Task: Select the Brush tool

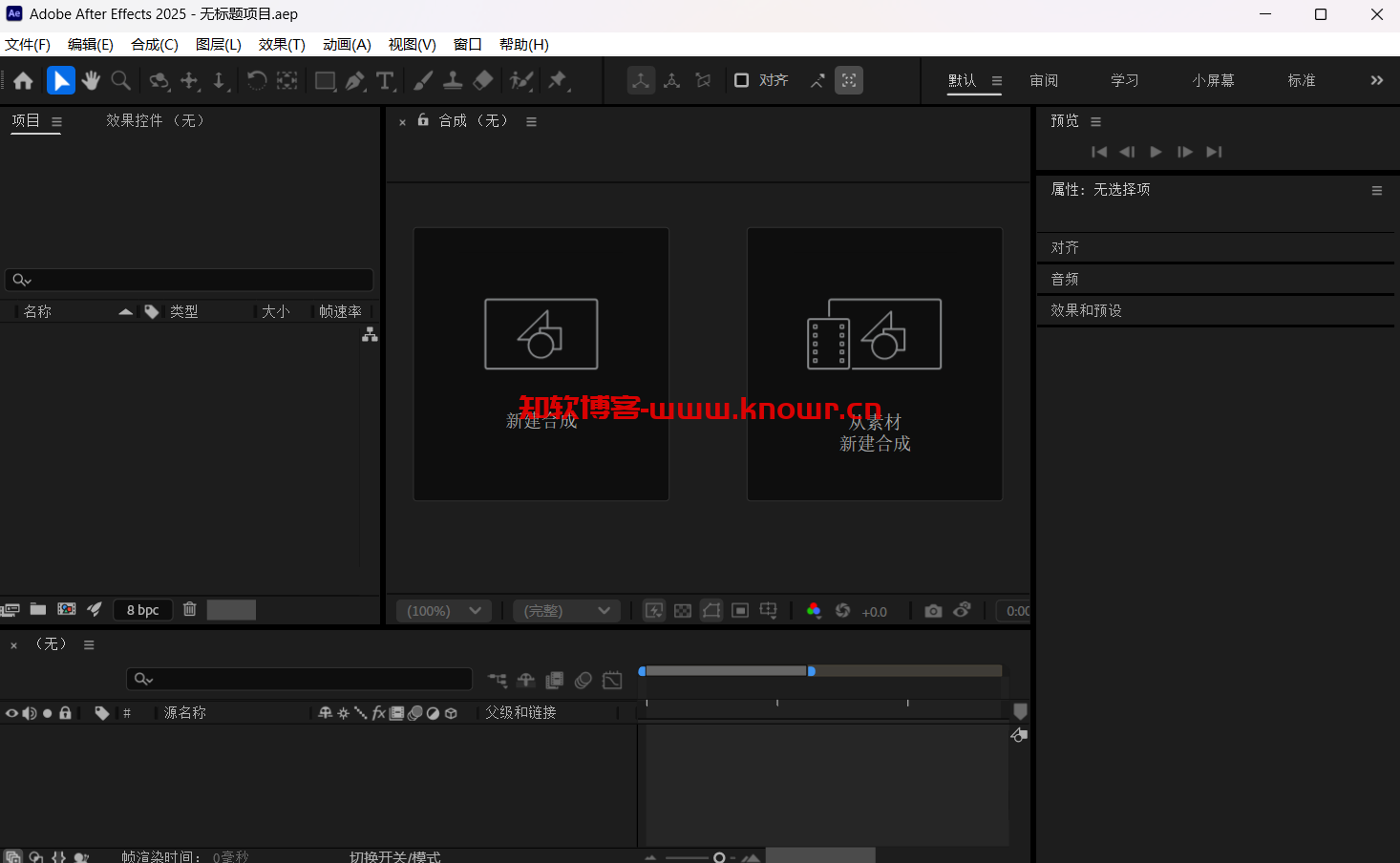Action: click(423, 81)
